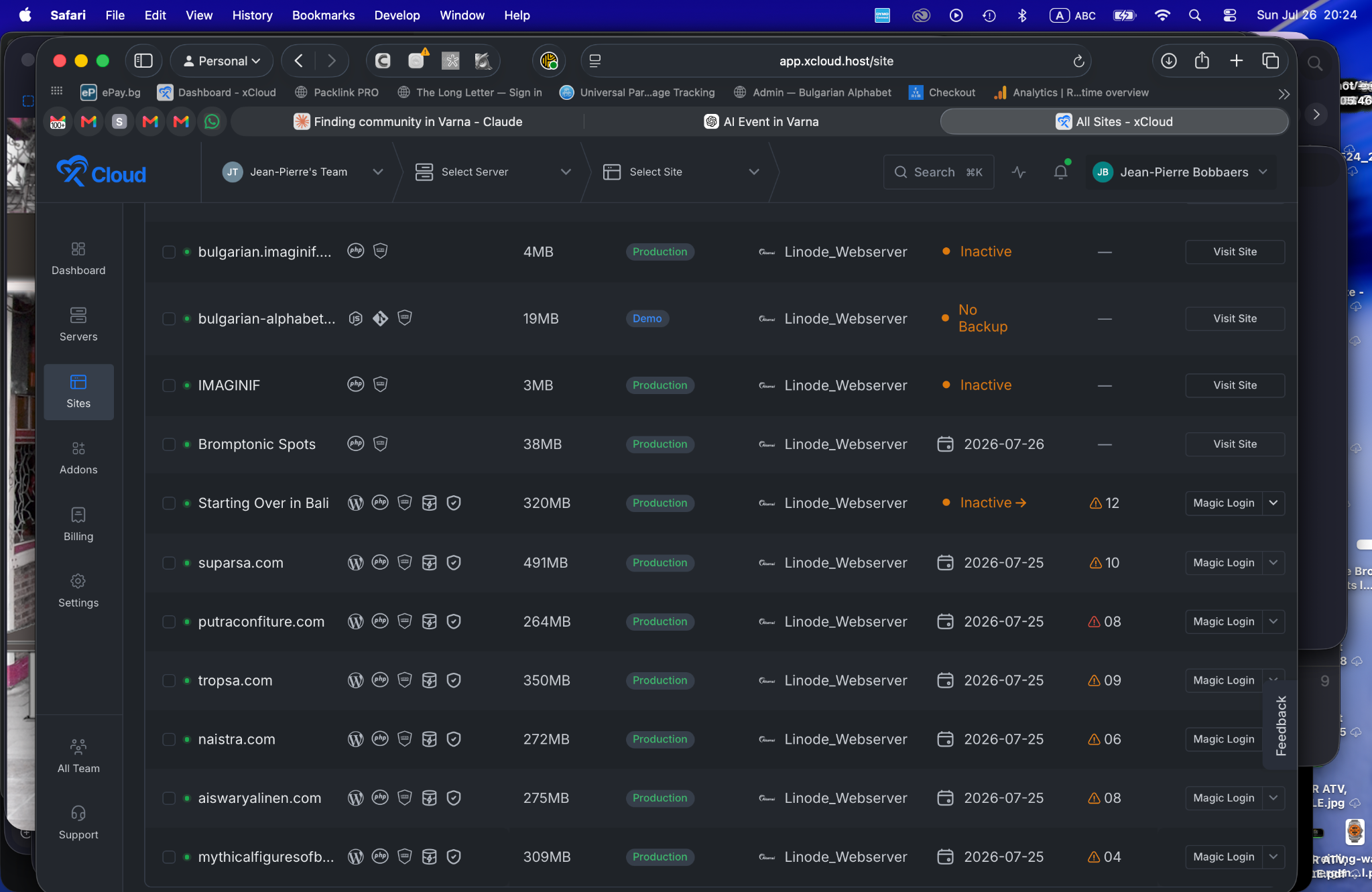1372x892 pixels.
Task: Expand Magic Login arrow for Starting Over in Bali
Action: 1273,503
